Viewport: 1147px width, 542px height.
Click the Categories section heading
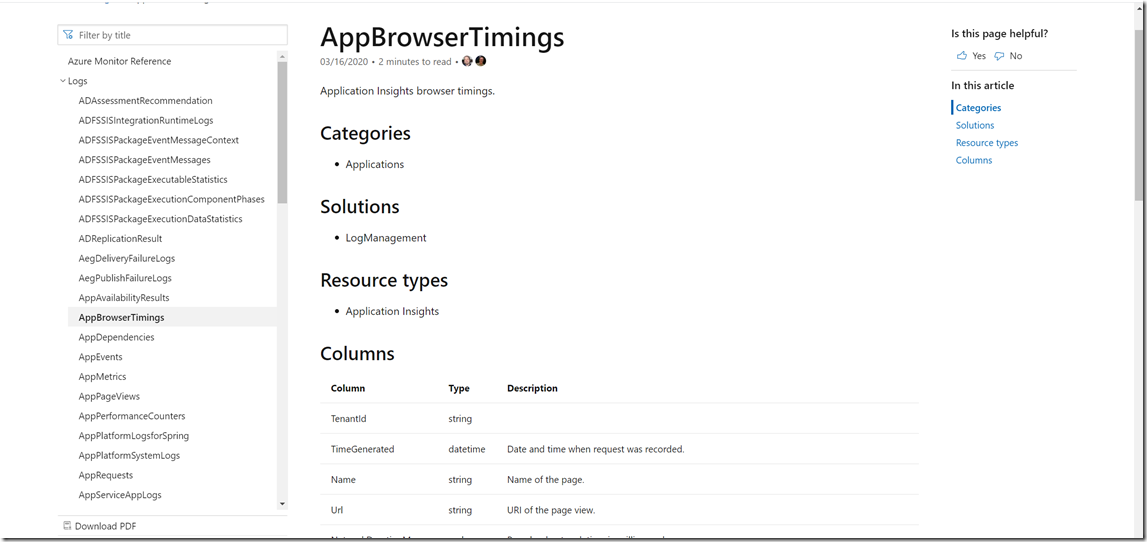(365, 134)
